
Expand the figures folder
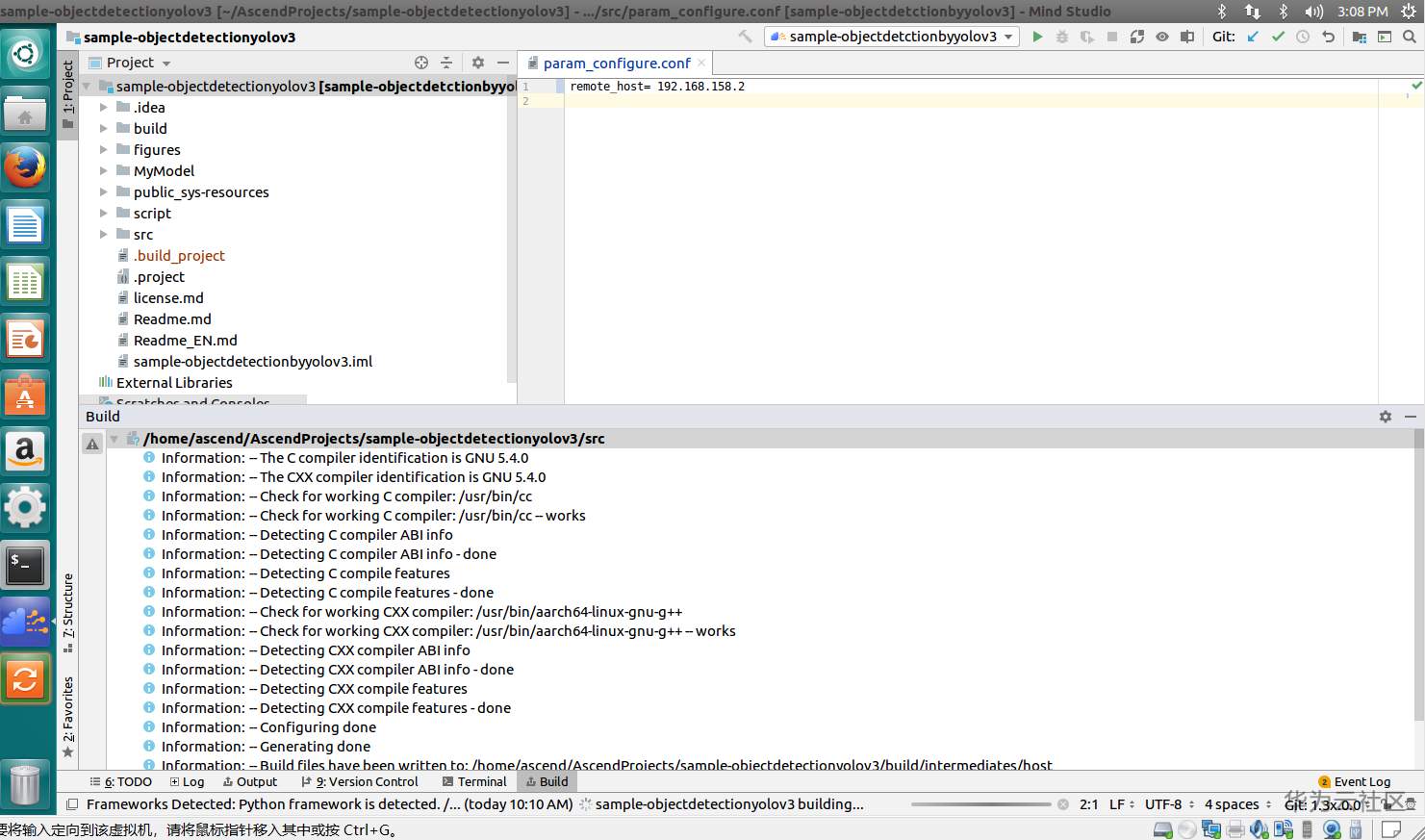pyautogui.click(x=104, y=150)
